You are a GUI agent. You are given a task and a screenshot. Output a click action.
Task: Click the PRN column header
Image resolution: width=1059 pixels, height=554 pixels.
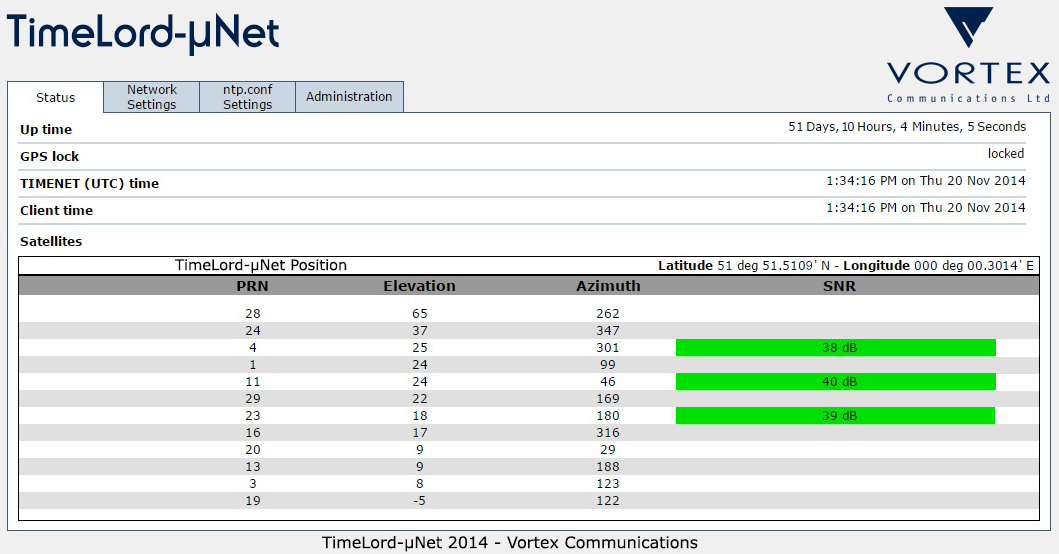tap(252, 286)
